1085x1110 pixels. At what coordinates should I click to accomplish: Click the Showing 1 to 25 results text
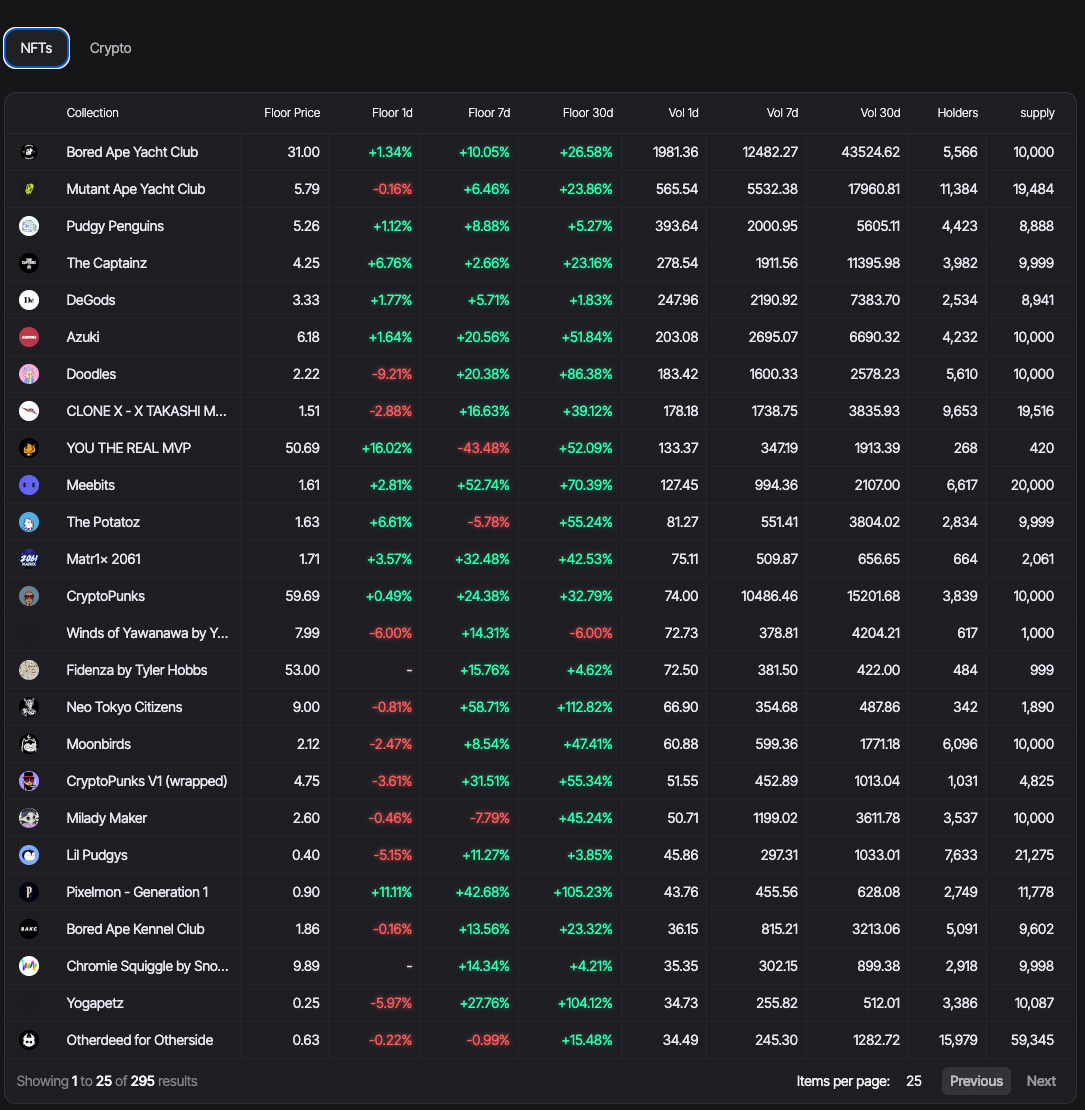[107, 1081]
